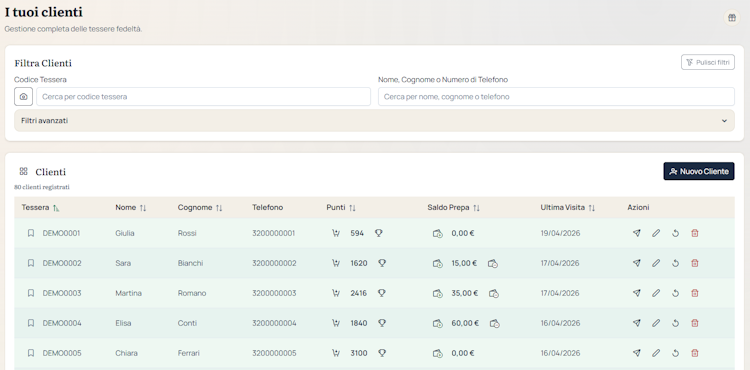
Task: Click the trophy icon next to 3100 points
Action: 382,353
